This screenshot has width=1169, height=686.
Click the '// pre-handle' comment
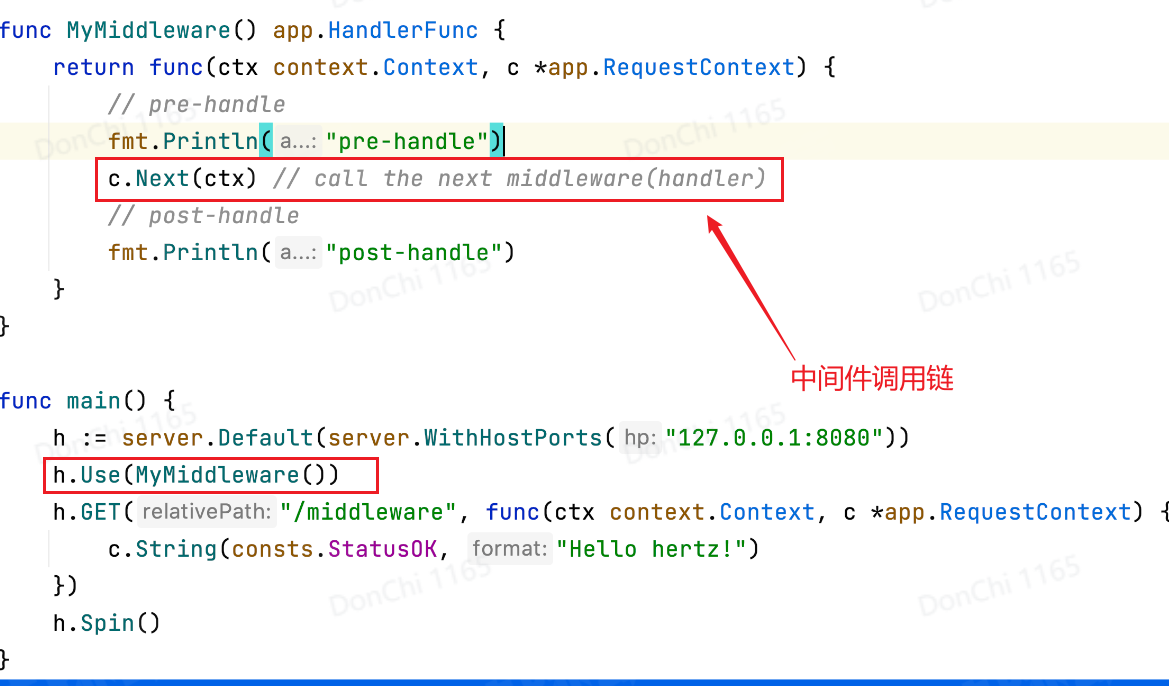(x=197, y=104)
